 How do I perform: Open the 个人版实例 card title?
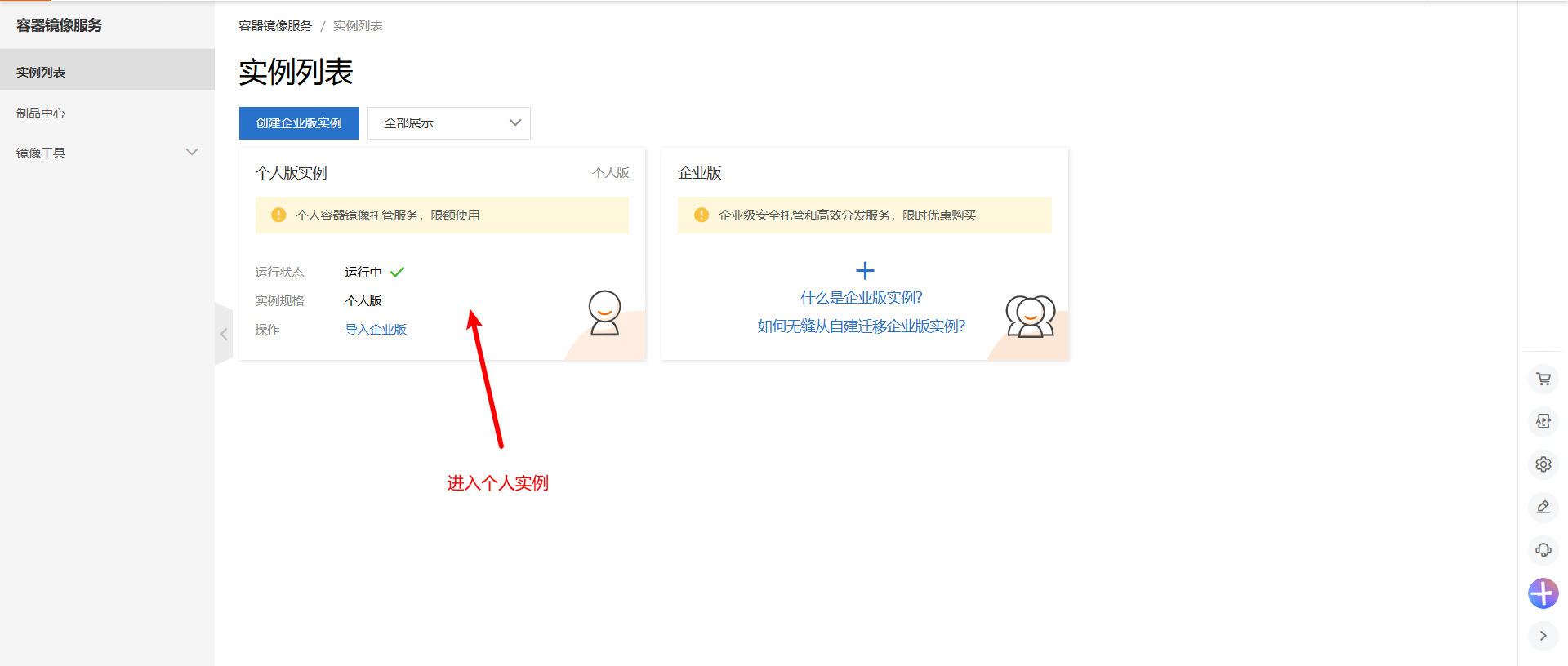pyautogui.click(x=291, y=173)
